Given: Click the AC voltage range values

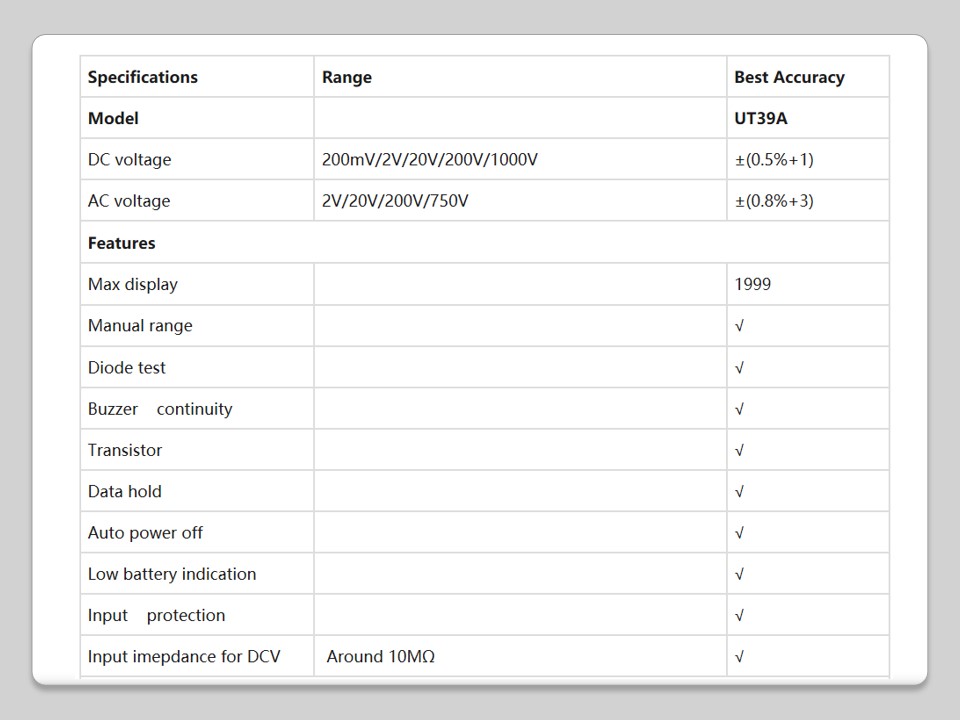Looking at the screenshot, I should (395, 201).
